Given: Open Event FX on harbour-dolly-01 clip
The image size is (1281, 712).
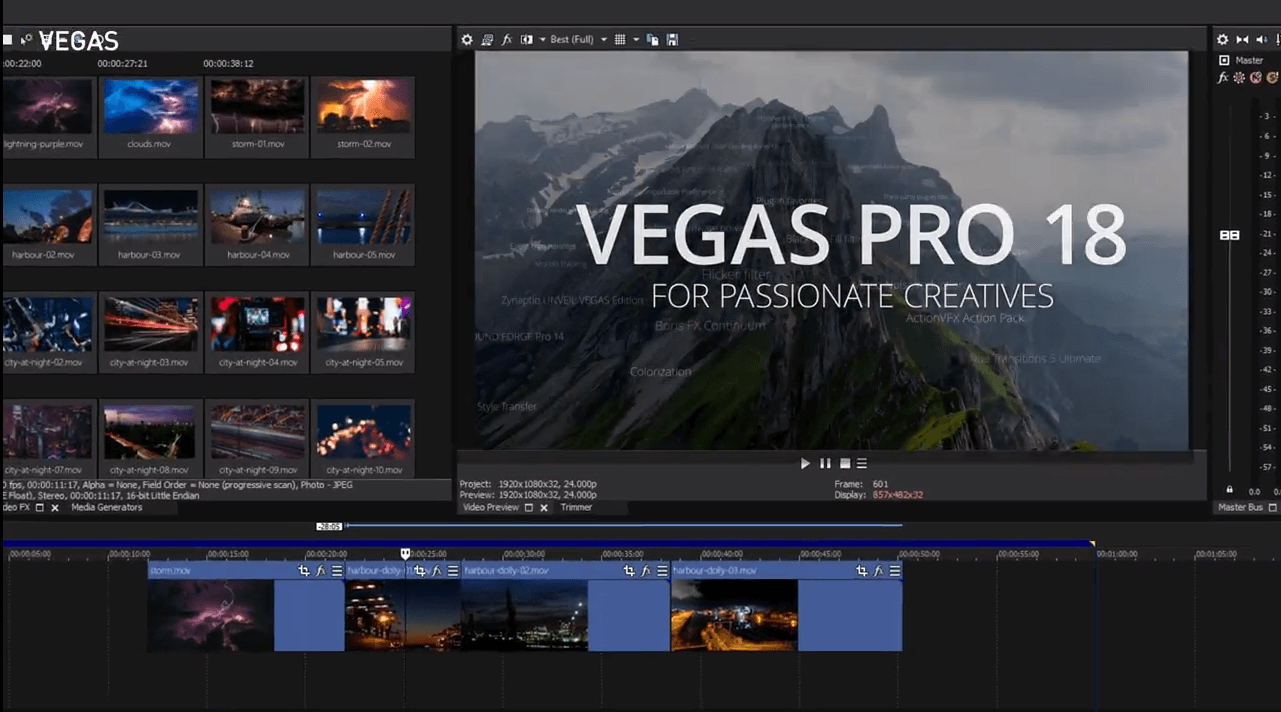Looking at the screenshot, I should [437, 571].
